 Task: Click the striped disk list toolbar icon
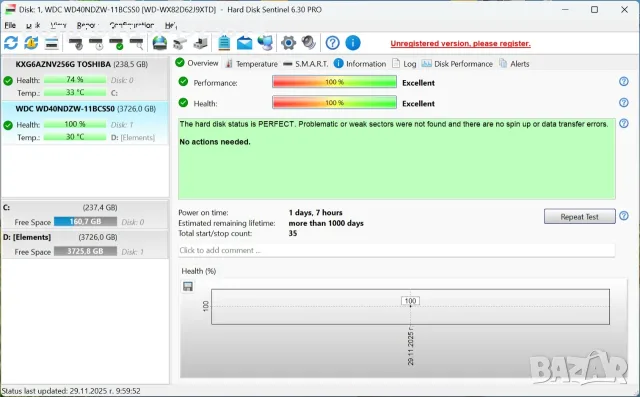coord(51,43)
